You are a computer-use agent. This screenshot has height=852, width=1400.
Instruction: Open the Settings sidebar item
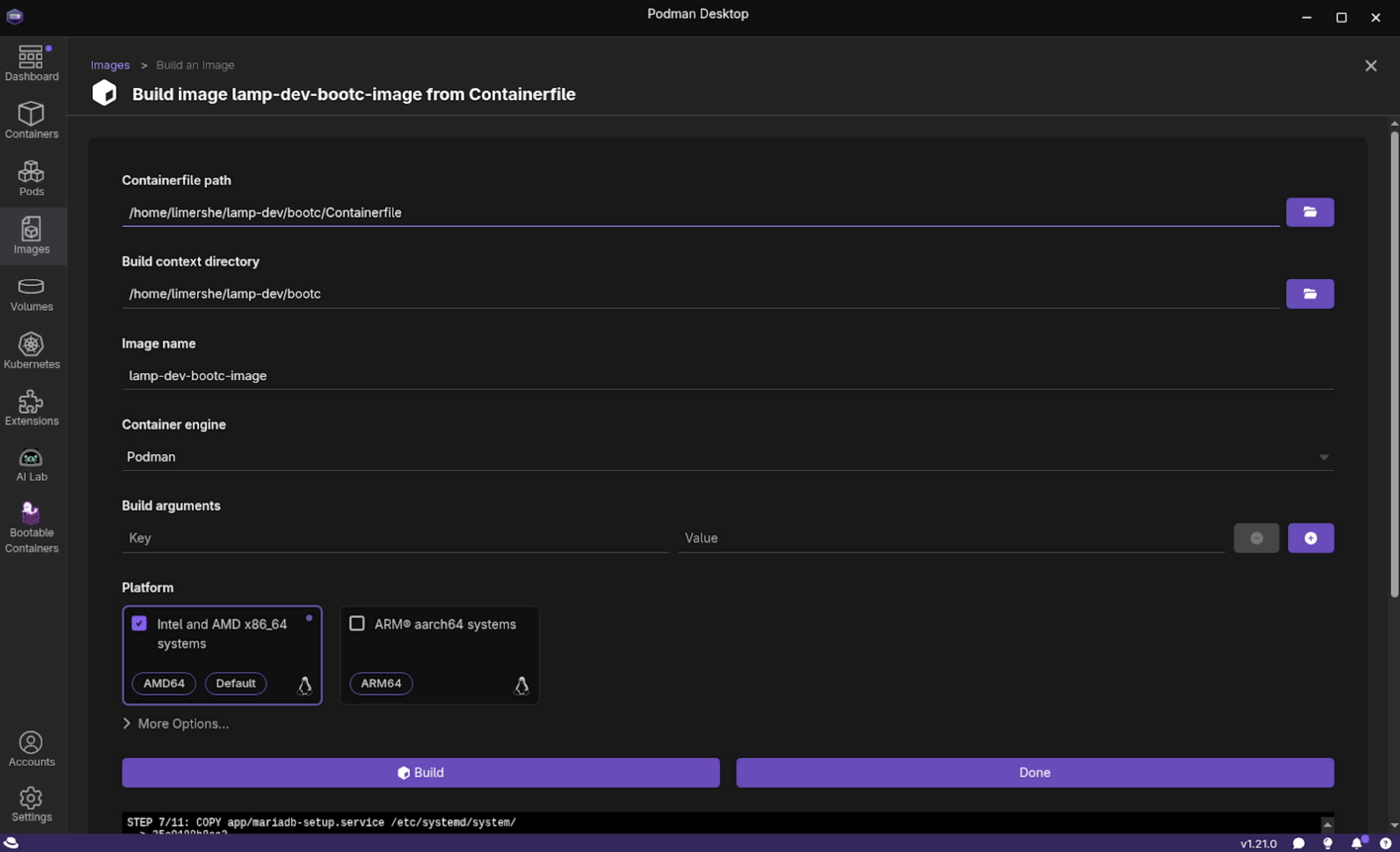pos(31,804)
